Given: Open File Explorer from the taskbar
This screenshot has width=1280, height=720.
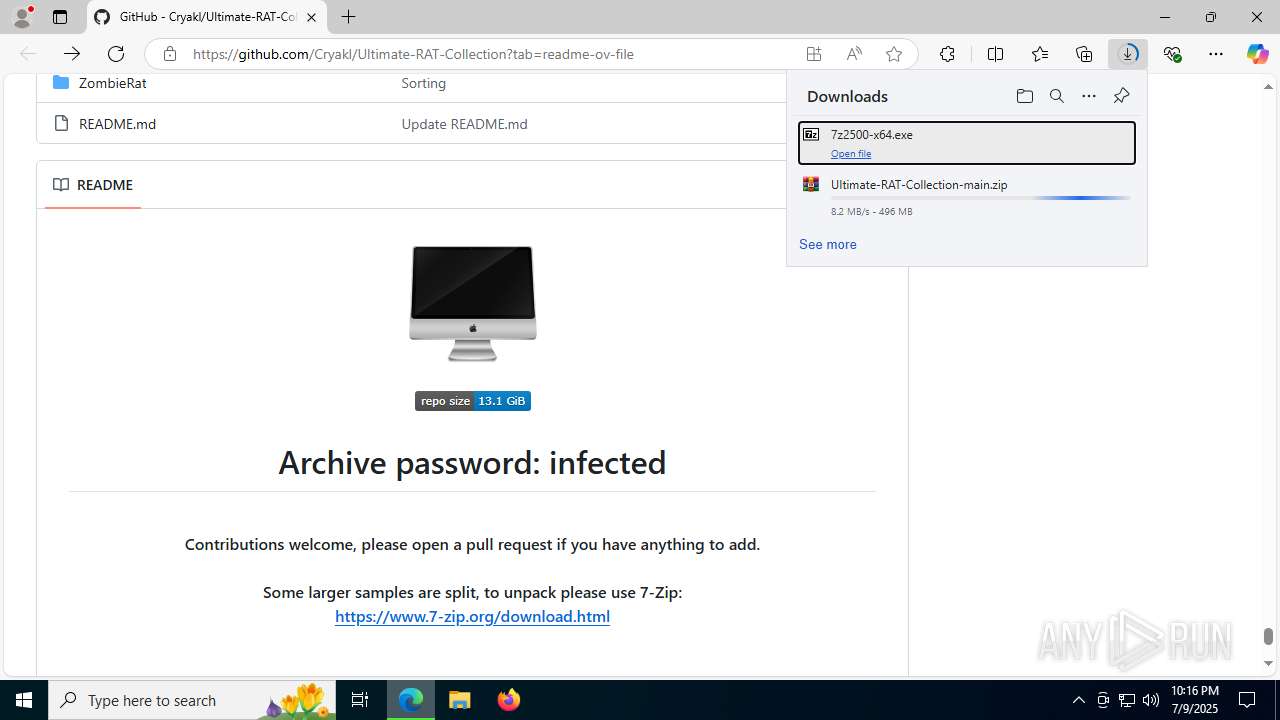Looking at the screenshot, I should tap(460, 700).
